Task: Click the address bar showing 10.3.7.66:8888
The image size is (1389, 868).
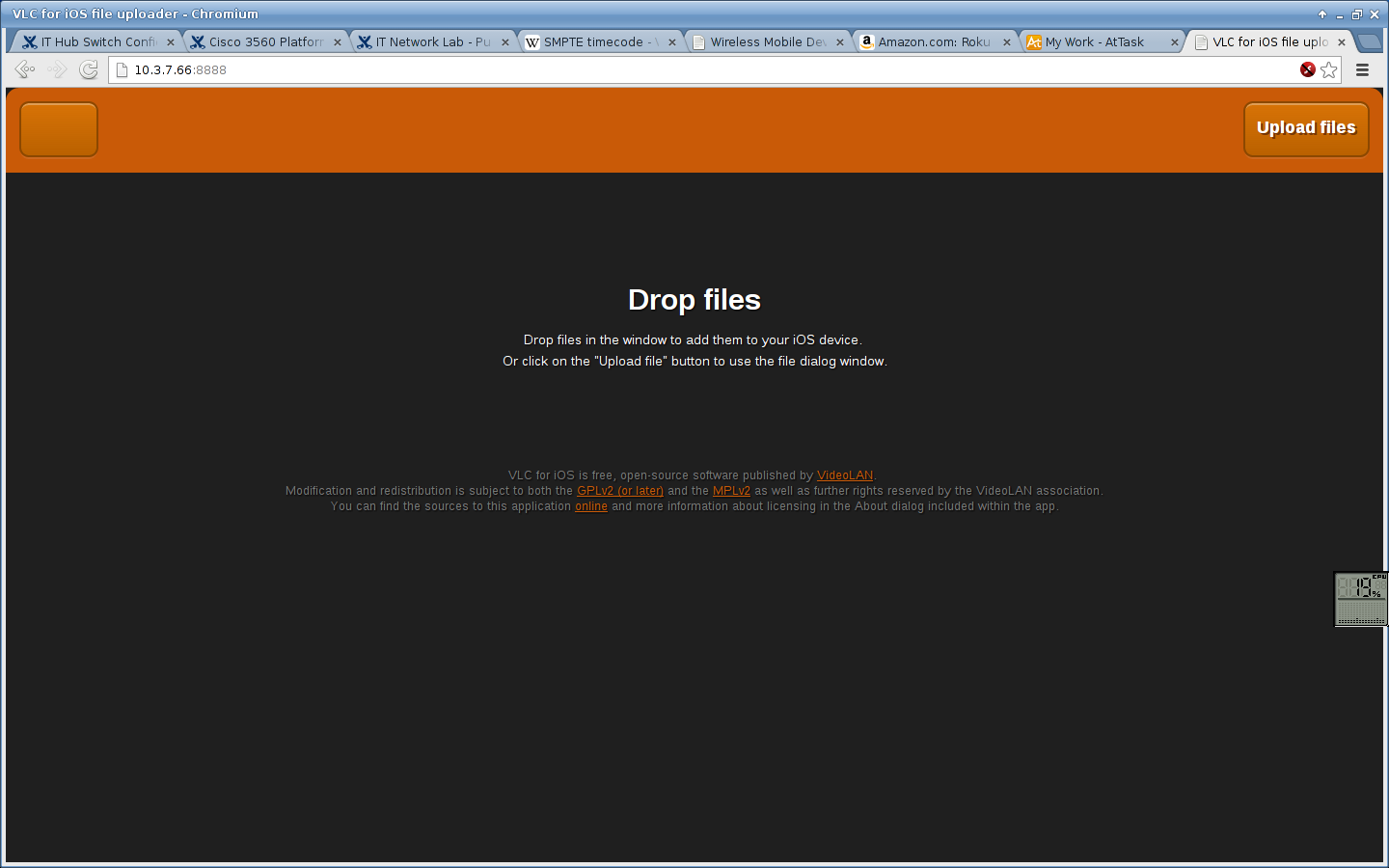Action: click(723, 69)
